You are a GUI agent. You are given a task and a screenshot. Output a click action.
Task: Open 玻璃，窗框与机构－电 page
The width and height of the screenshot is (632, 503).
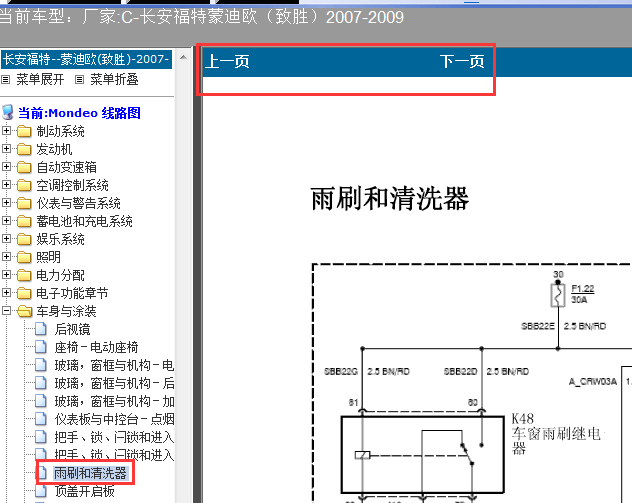tap(114, 365)
